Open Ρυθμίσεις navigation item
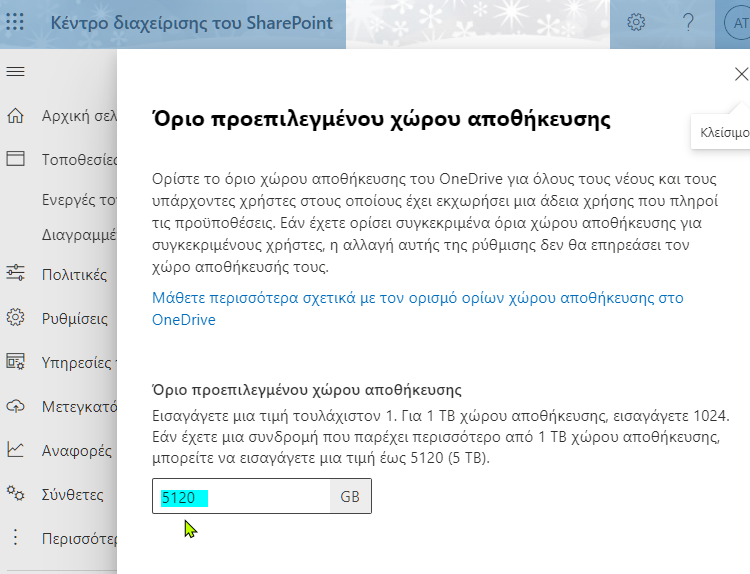This screenshot has height=574, width=750. pos(75,319)
